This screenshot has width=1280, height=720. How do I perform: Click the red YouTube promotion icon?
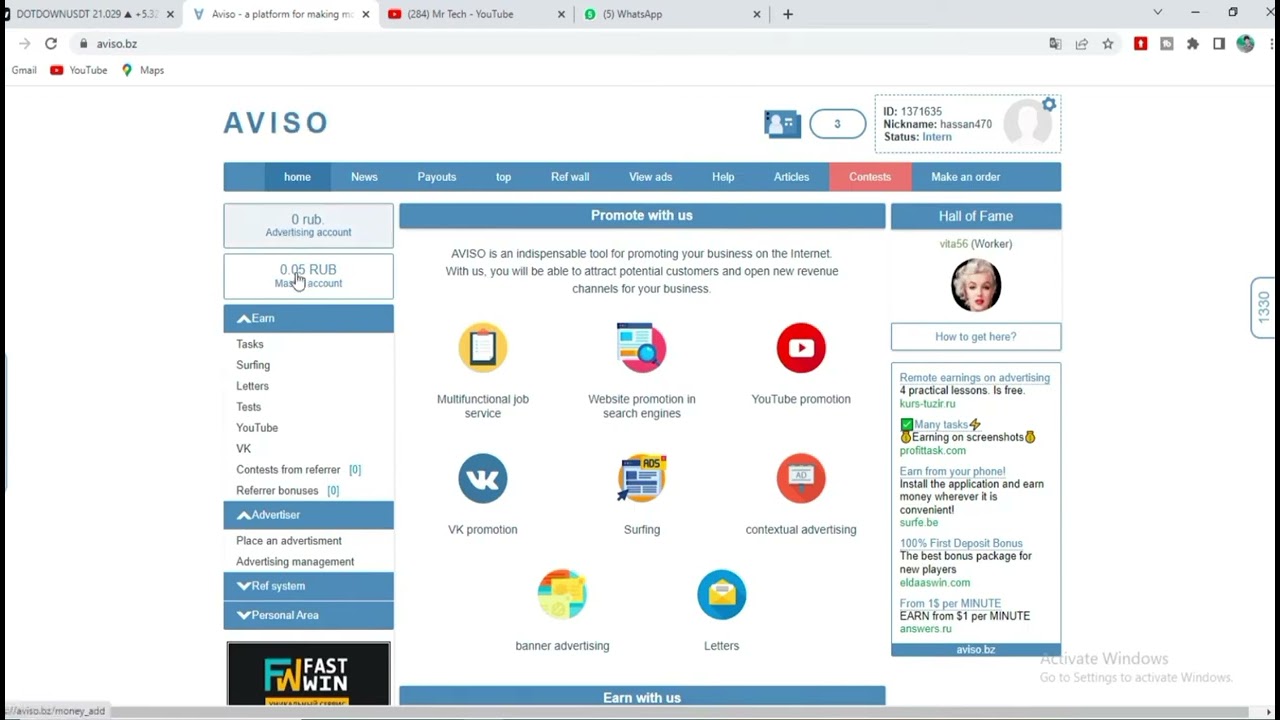coord(801,348)
